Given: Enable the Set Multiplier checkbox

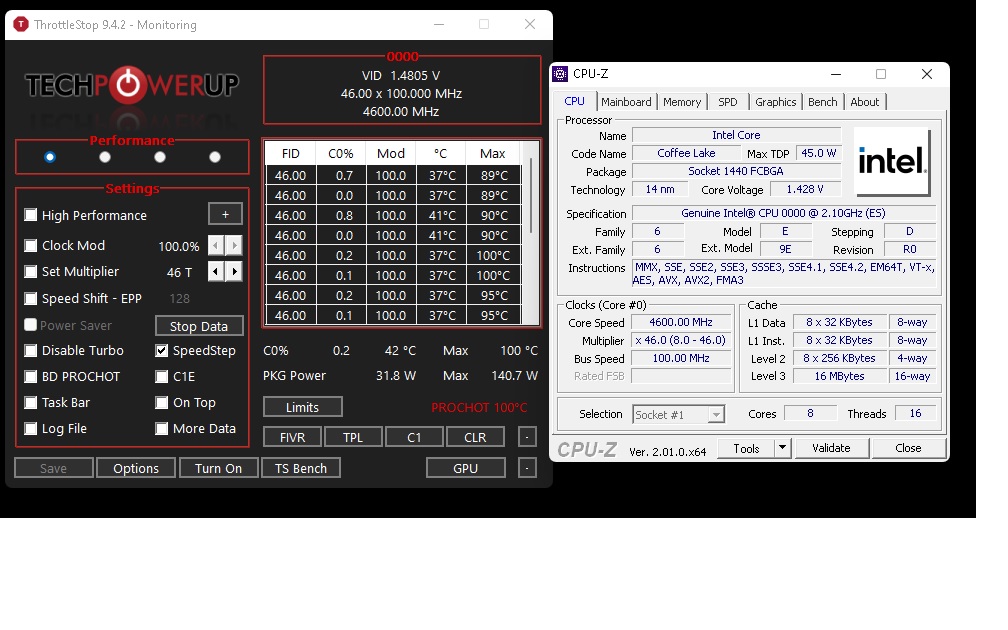Looking at the screenshot, I should pyautogui.click(x=30, y=271).
